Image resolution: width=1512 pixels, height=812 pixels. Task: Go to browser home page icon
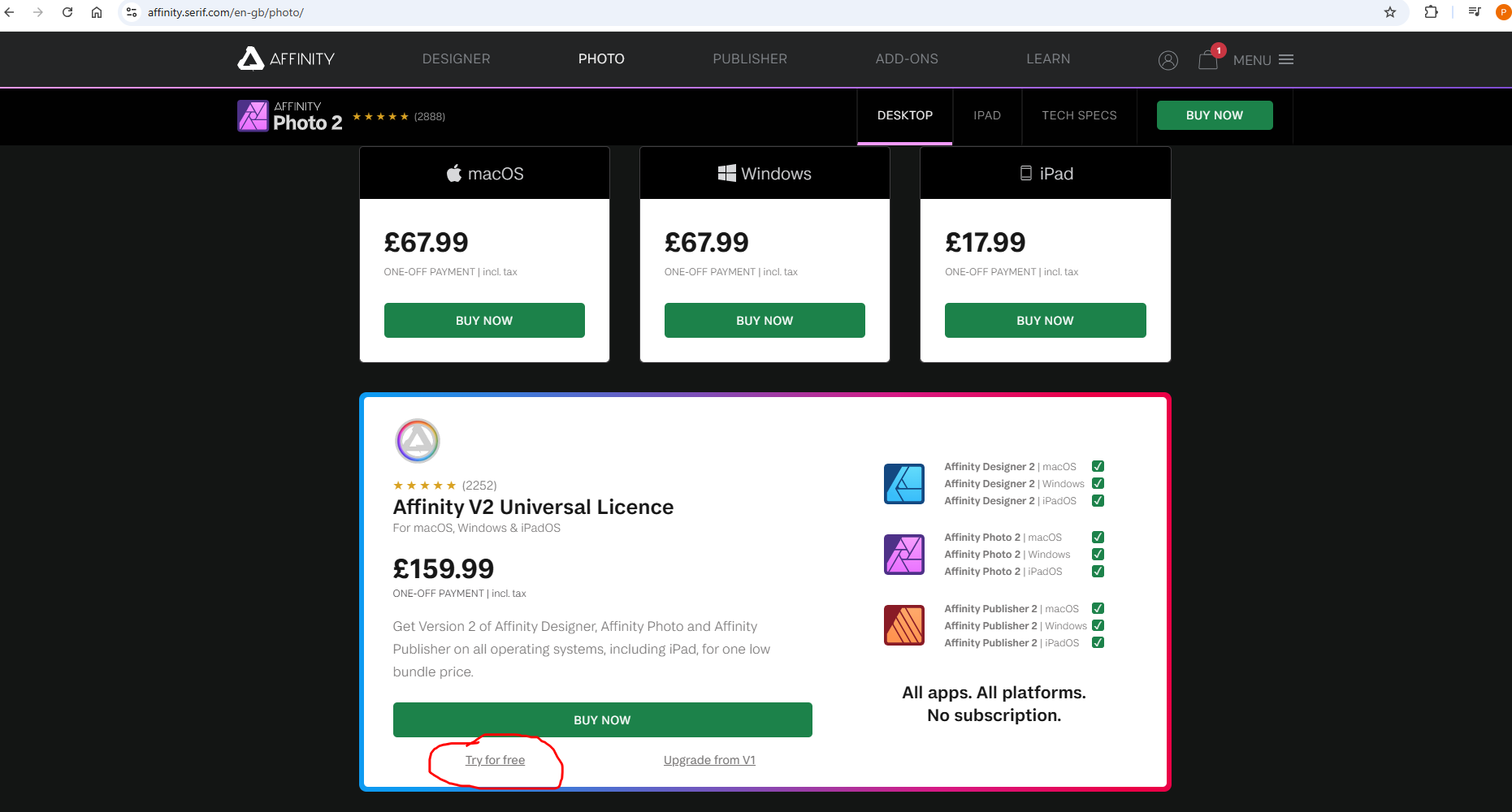(x=97, y=12)
